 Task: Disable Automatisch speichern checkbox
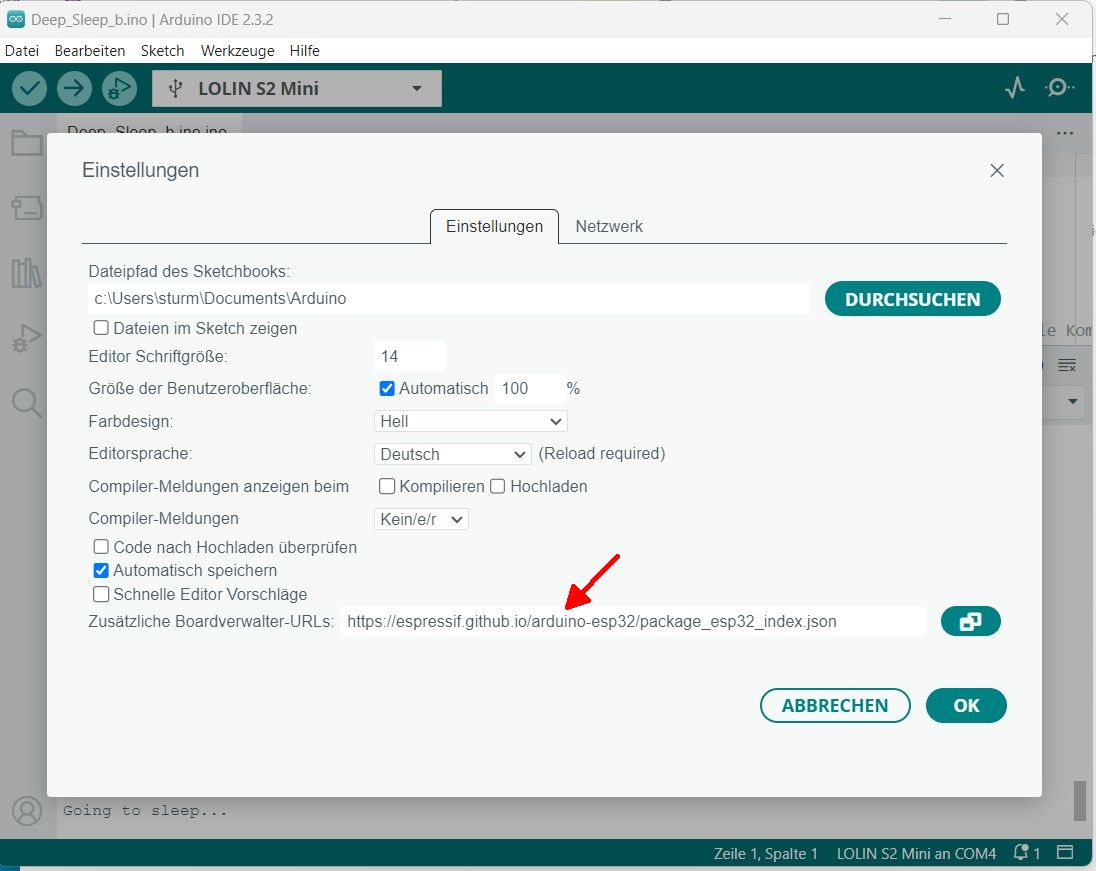101,571
